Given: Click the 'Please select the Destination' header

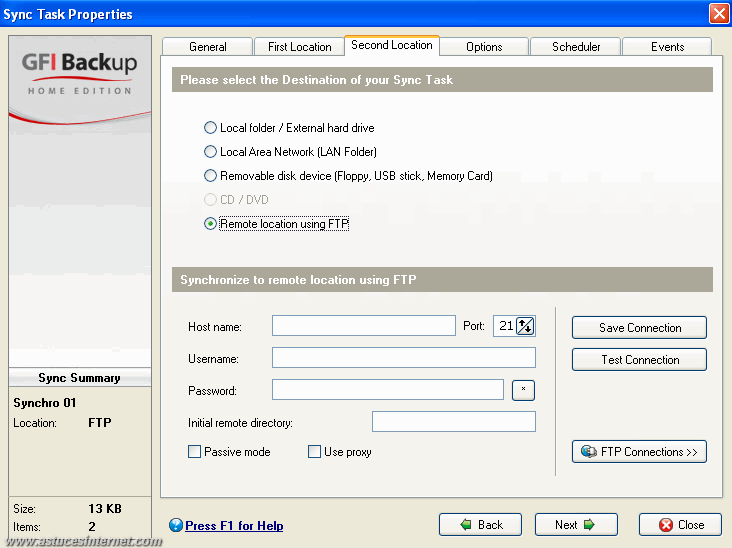Looking at the screenshot, I should coord(442,80).
